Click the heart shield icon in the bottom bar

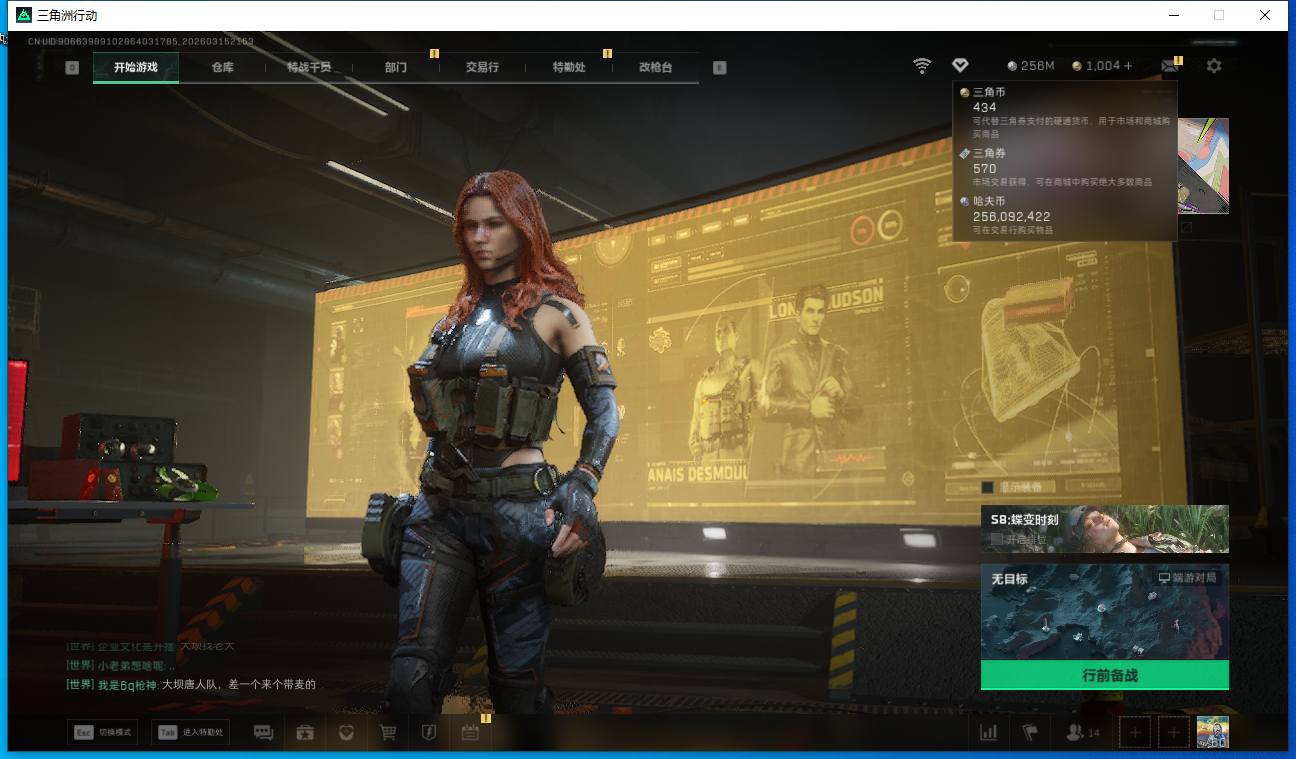pos(346,733)
